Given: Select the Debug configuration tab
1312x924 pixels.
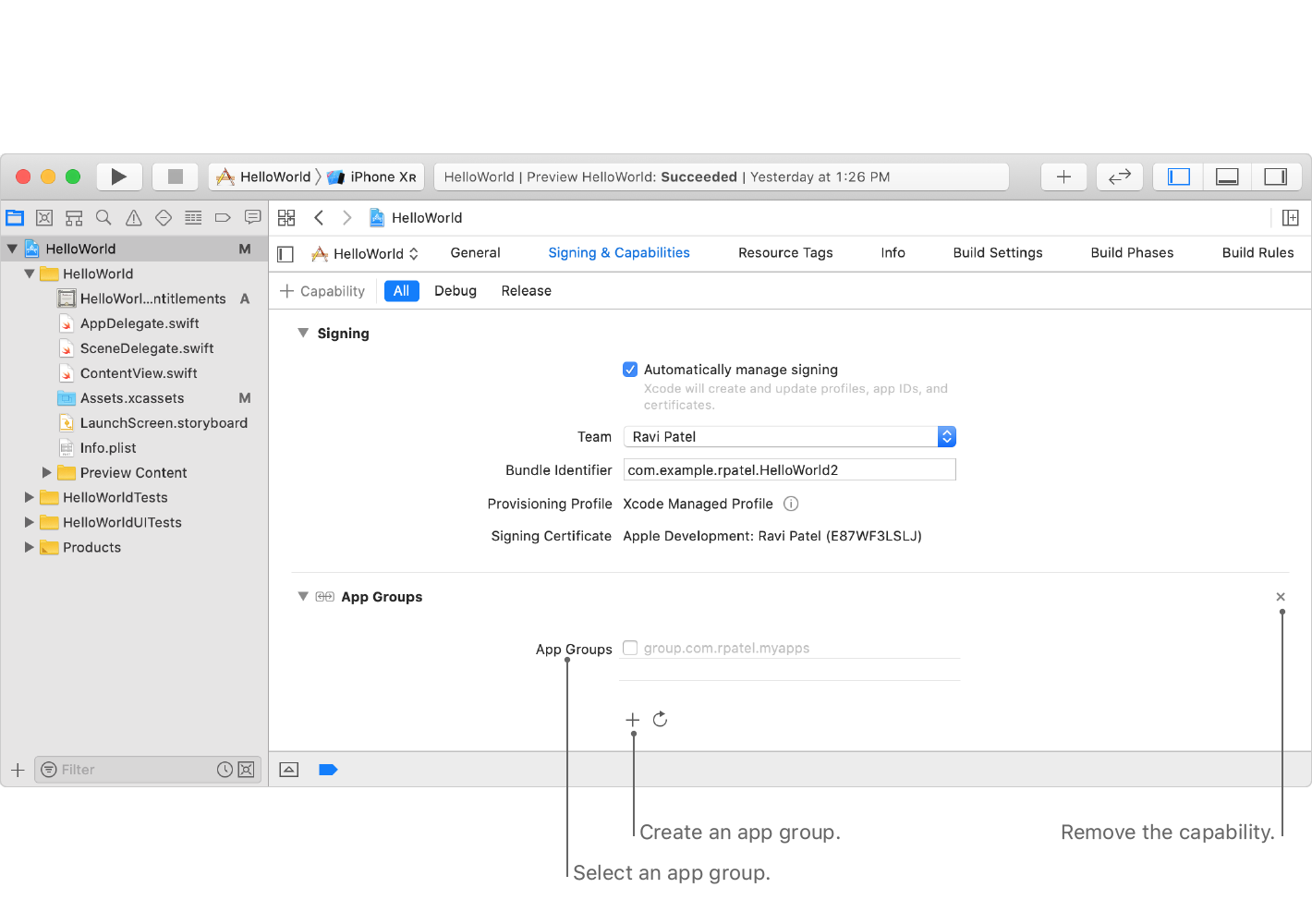Looking at the screenshot, I should coord(456,291).
